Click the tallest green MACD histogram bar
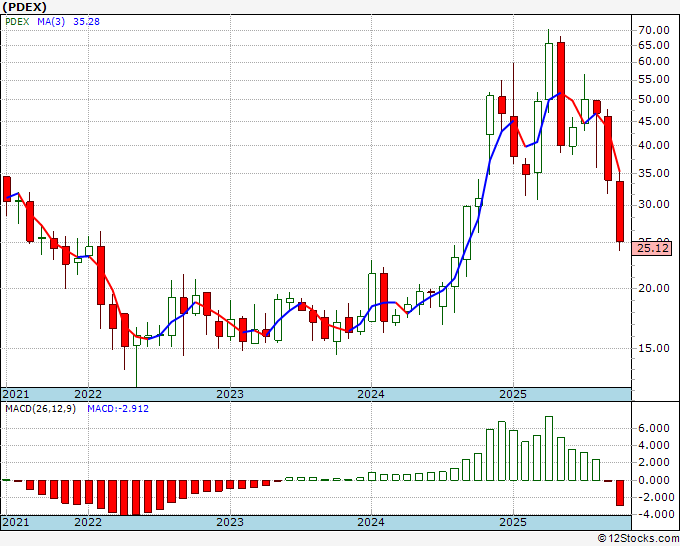This screenshot has height=546, width=680. point(549,448)
